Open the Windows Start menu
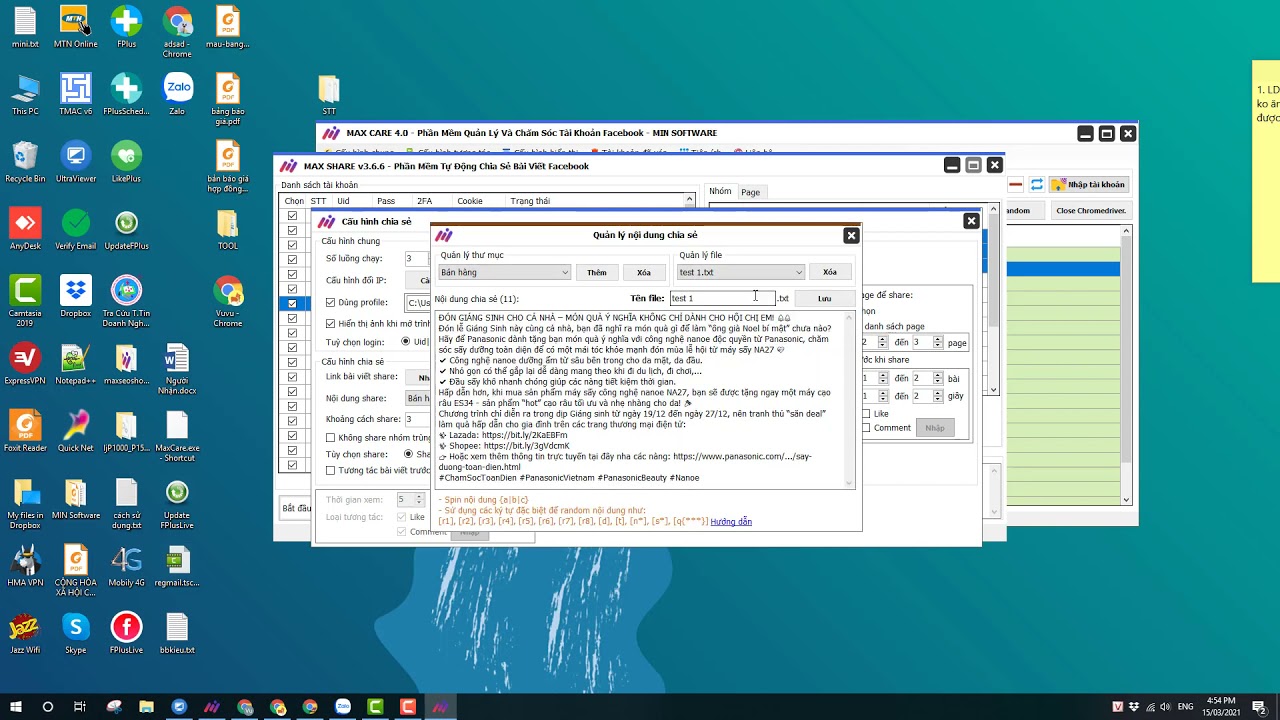 16,707
